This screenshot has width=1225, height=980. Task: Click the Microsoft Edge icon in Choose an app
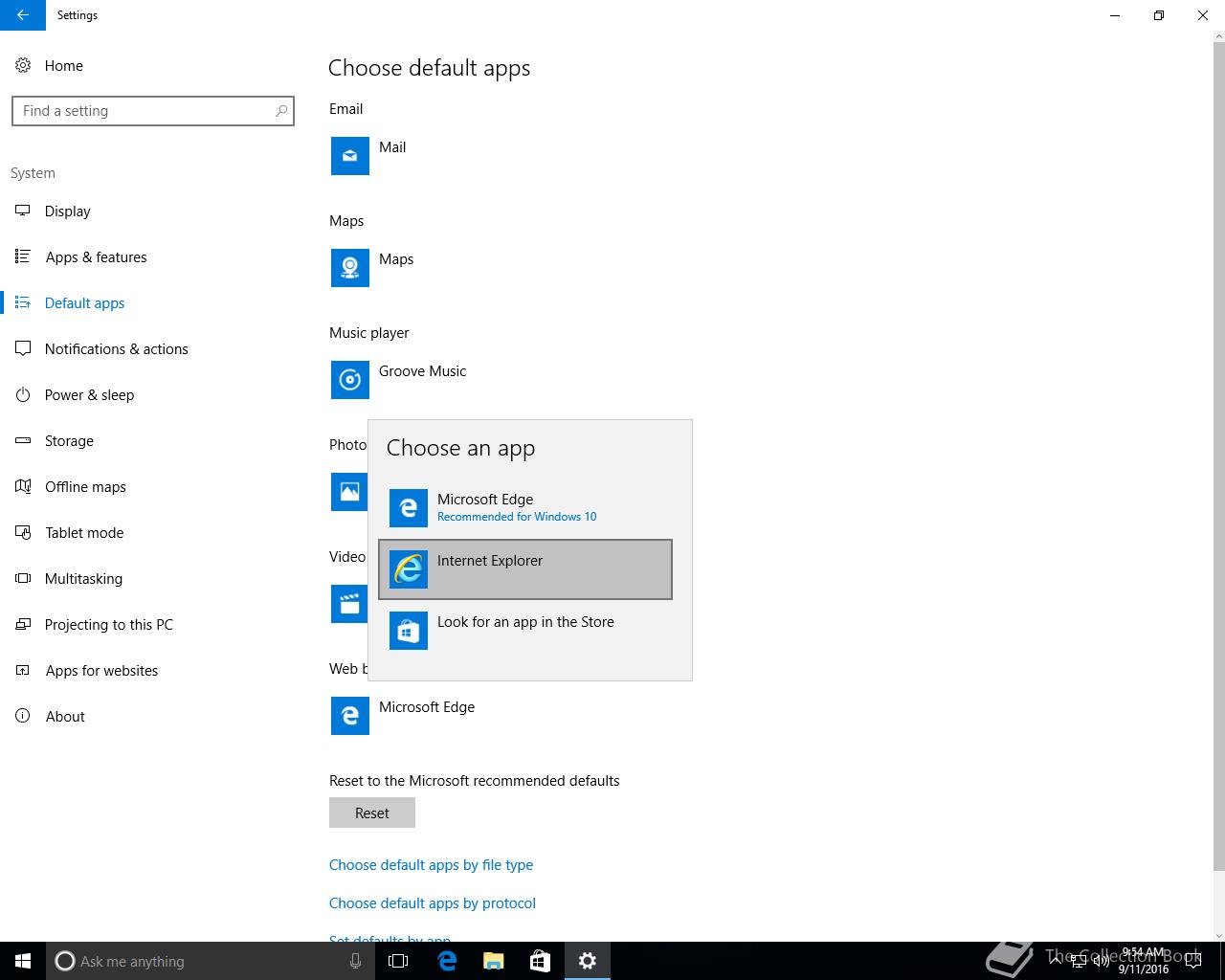pos(409,508)
